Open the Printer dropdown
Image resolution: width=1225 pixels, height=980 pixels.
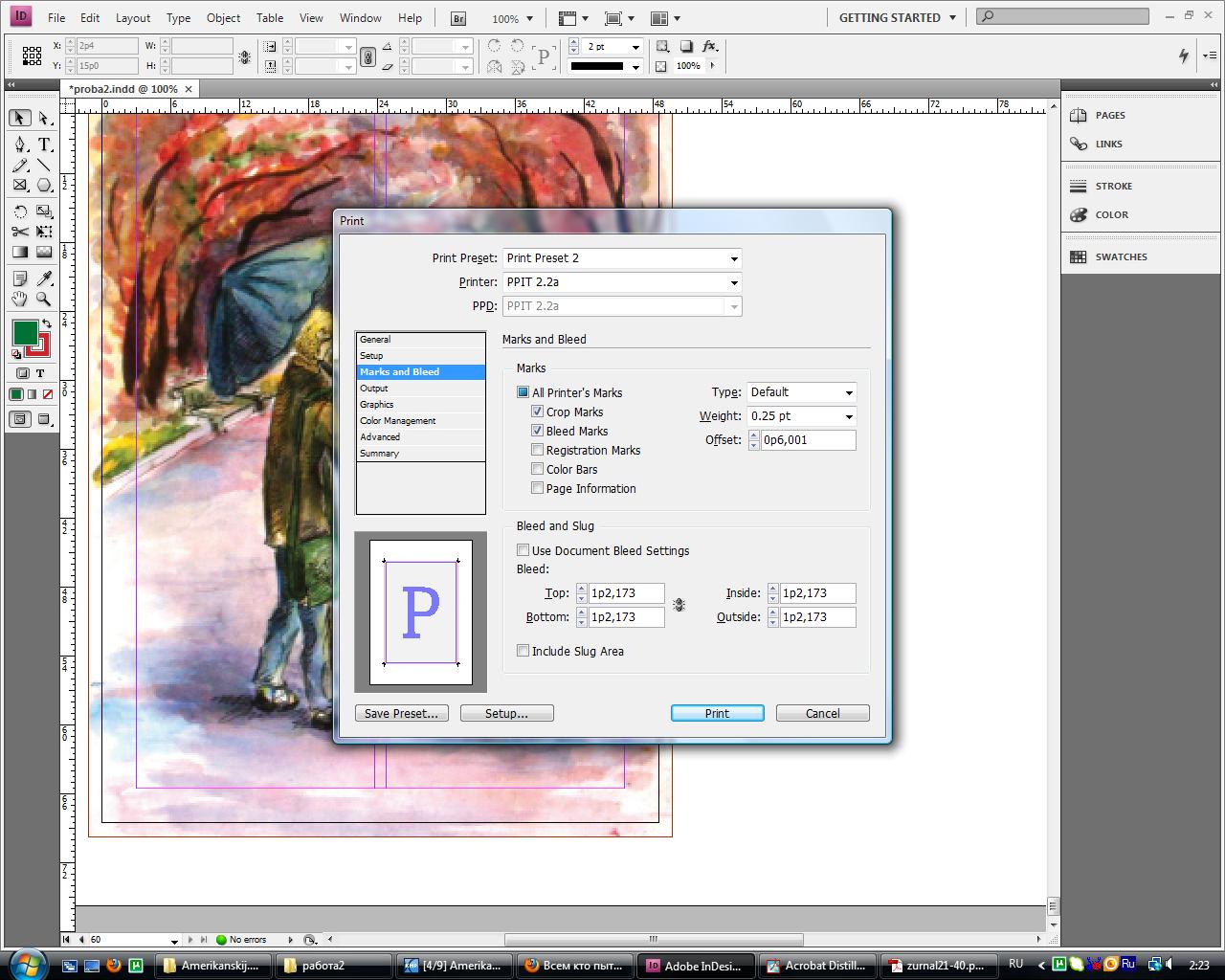click(622, 282)
